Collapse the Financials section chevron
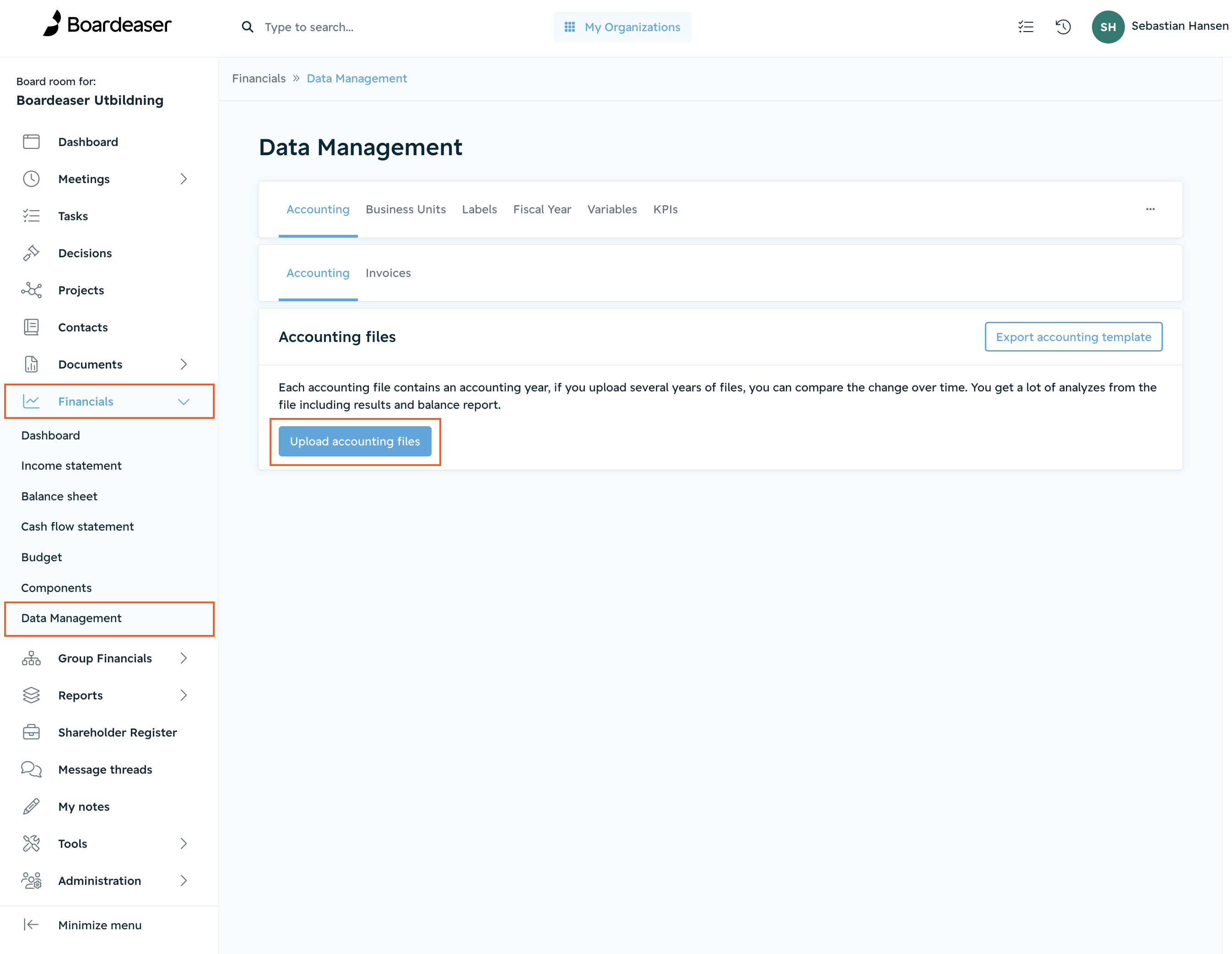This screenshot has width=1232, height=954. click(184, 401)
